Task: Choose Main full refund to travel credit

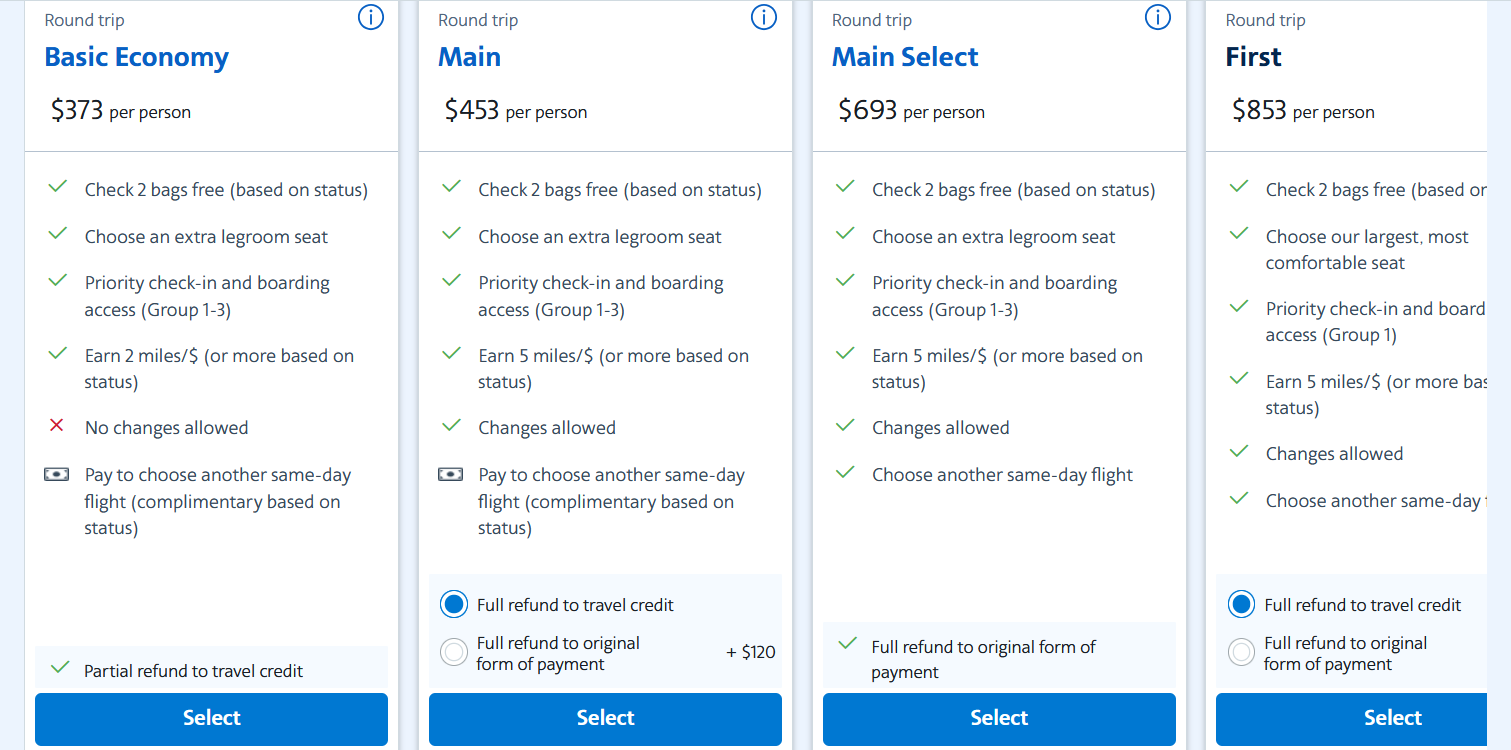Action: point(454,604)
